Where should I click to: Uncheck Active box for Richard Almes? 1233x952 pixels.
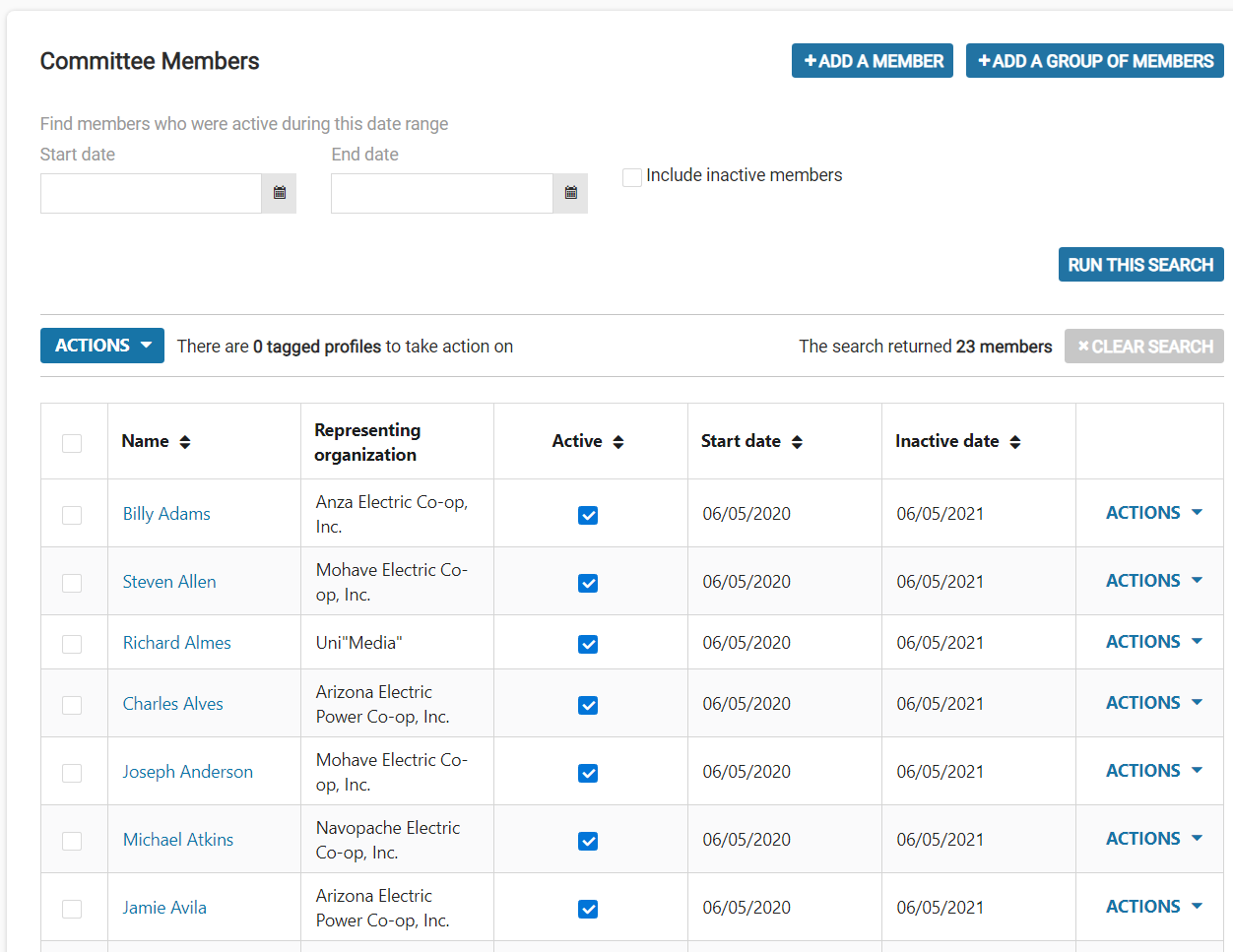pos(588,644)
